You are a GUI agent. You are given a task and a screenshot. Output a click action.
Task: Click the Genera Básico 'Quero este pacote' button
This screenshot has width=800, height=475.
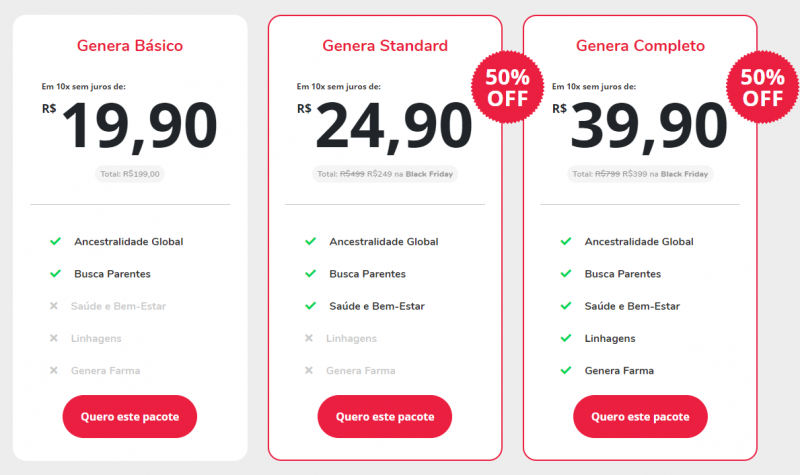click(x=130, y=417)
